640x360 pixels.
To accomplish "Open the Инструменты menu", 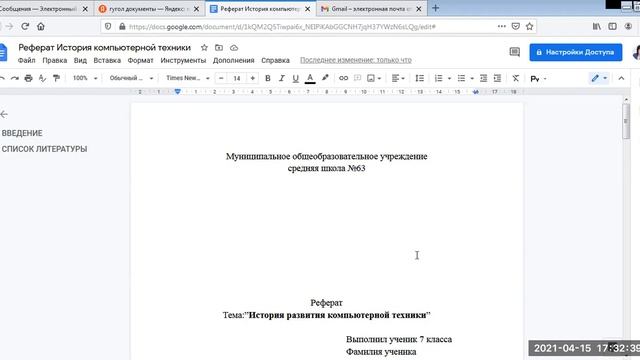I will tap(183, 60).
